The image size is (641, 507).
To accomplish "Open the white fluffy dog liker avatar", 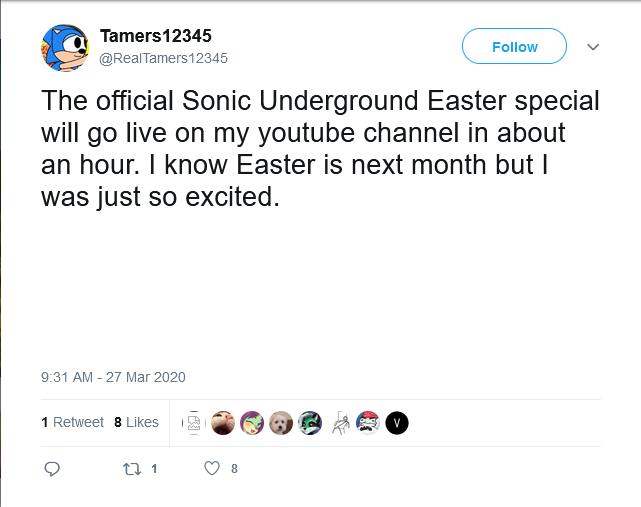I will [x=281, y=423].
